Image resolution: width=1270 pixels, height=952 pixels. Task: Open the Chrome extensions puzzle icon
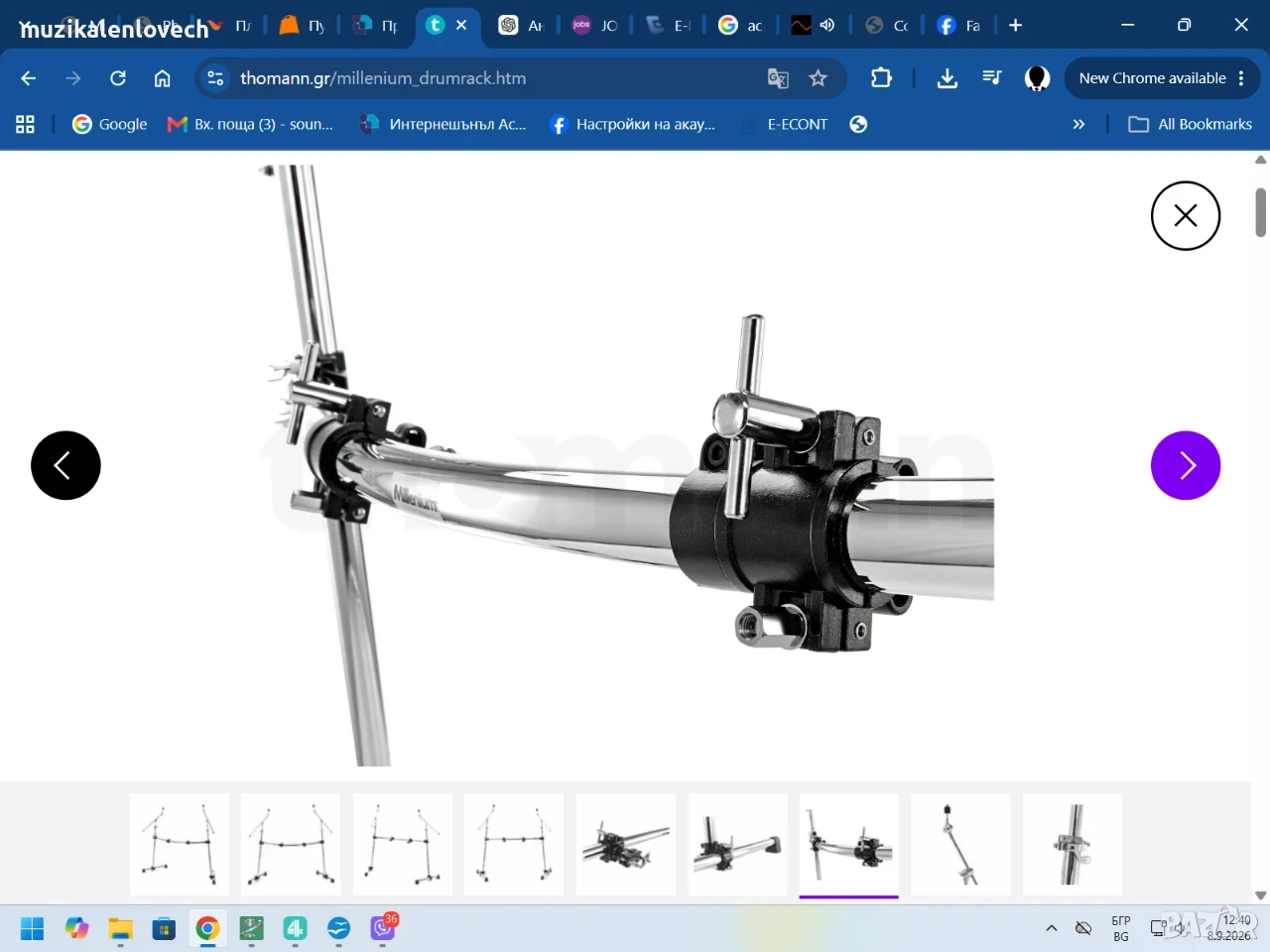coord(881,77)
